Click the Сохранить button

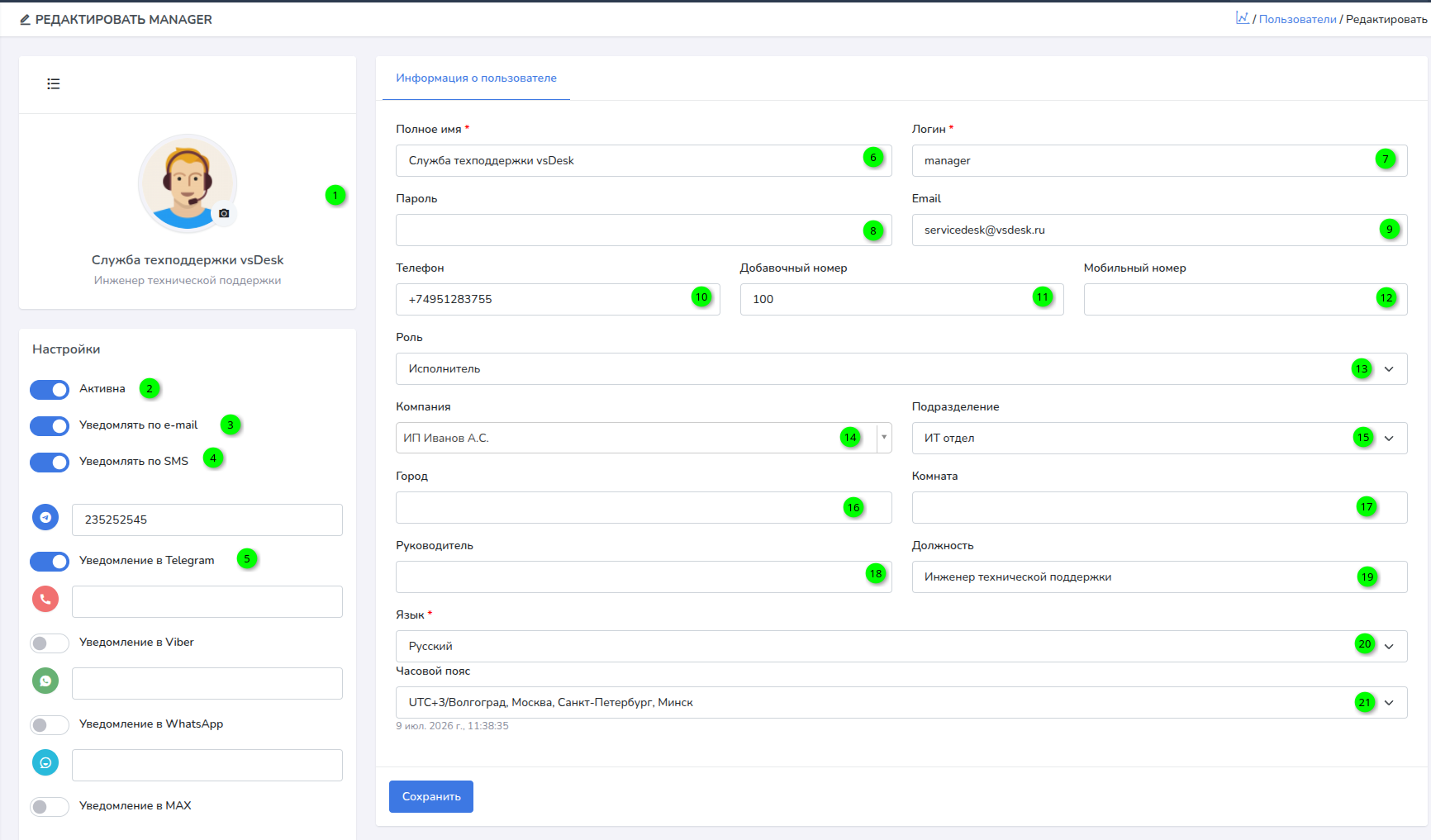[x=431, y=797]
